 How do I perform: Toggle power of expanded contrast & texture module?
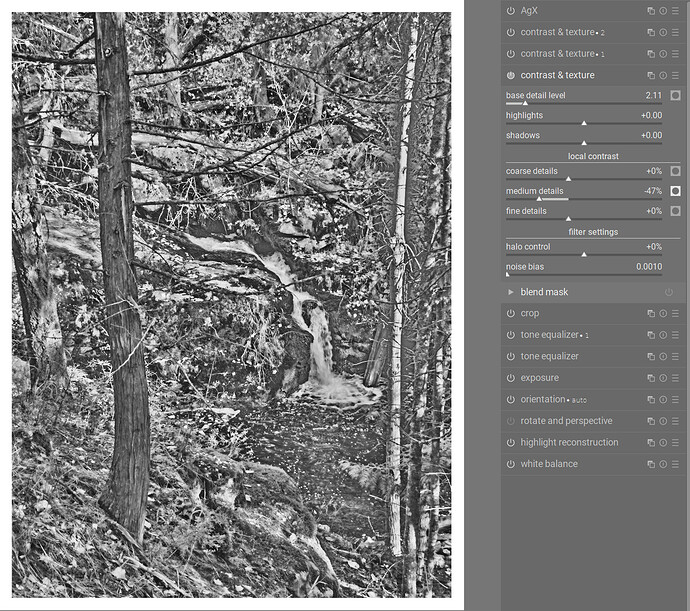510,75
